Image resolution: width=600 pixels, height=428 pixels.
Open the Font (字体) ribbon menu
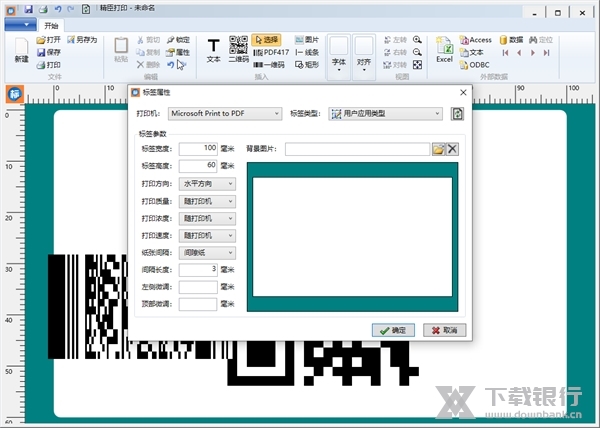click(339, 52)
